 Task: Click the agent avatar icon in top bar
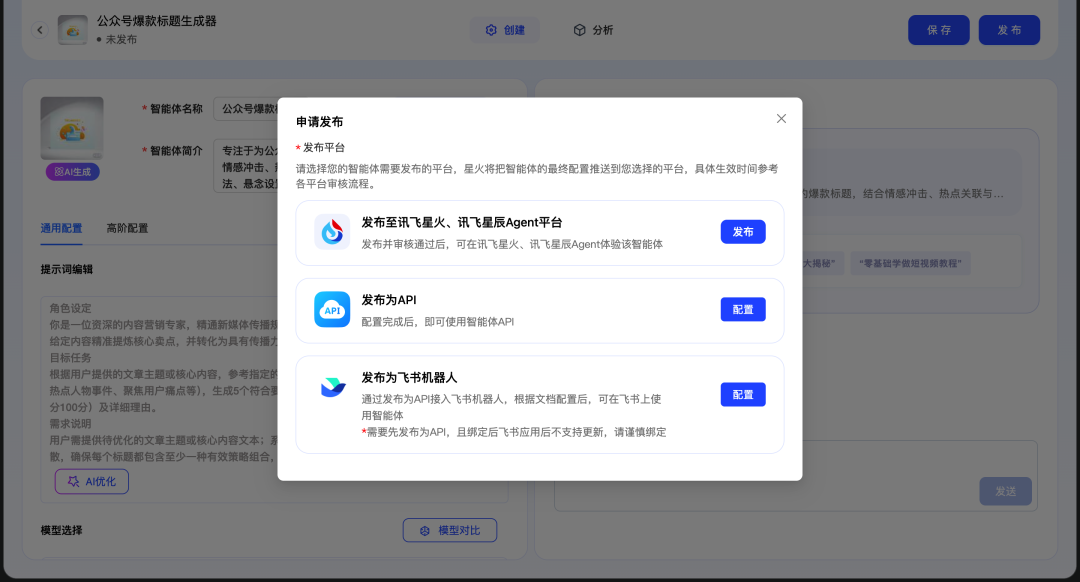(x=71, y=29)
